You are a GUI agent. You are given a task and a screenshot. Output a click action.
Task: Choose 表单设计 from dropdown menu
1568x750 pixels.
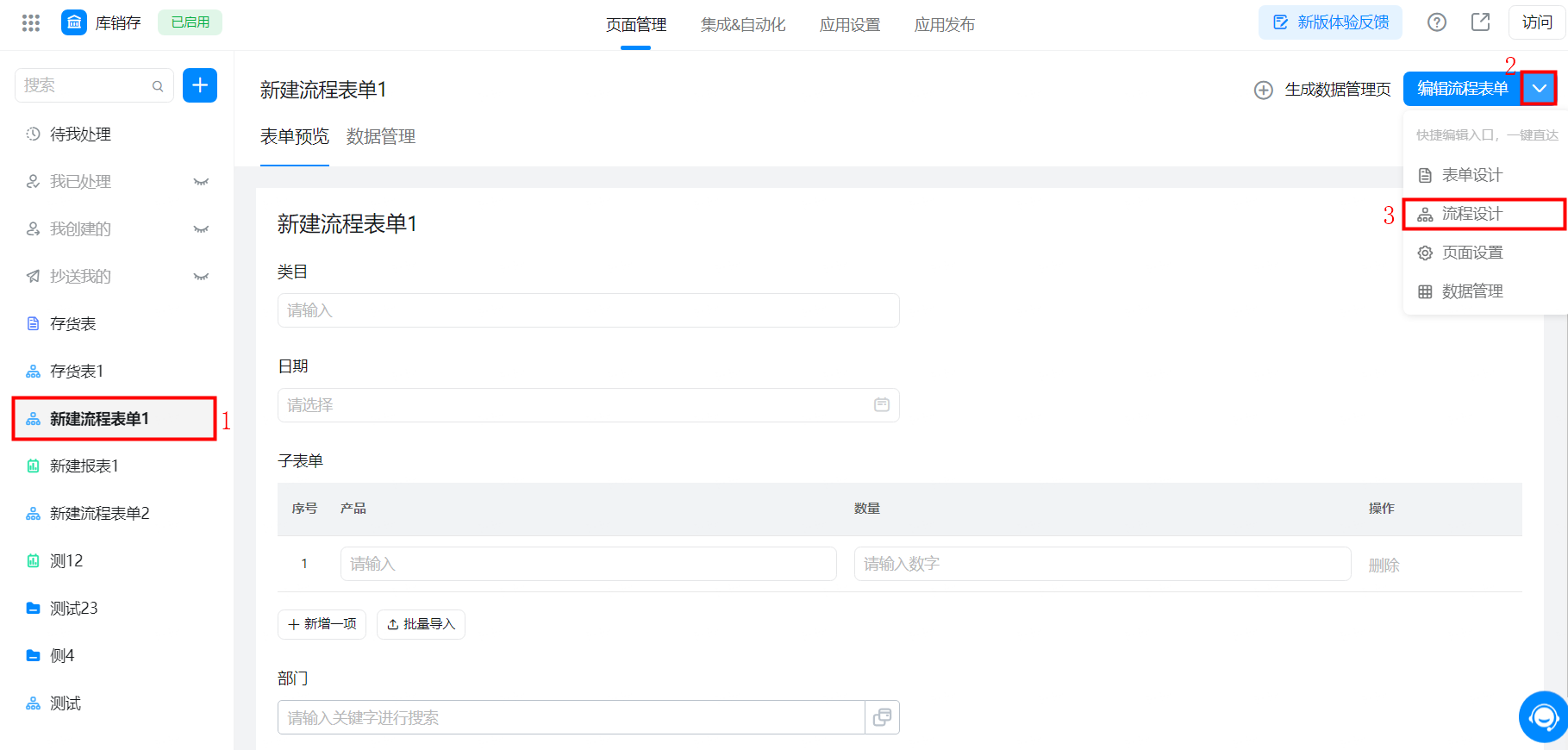(1484, 175)
